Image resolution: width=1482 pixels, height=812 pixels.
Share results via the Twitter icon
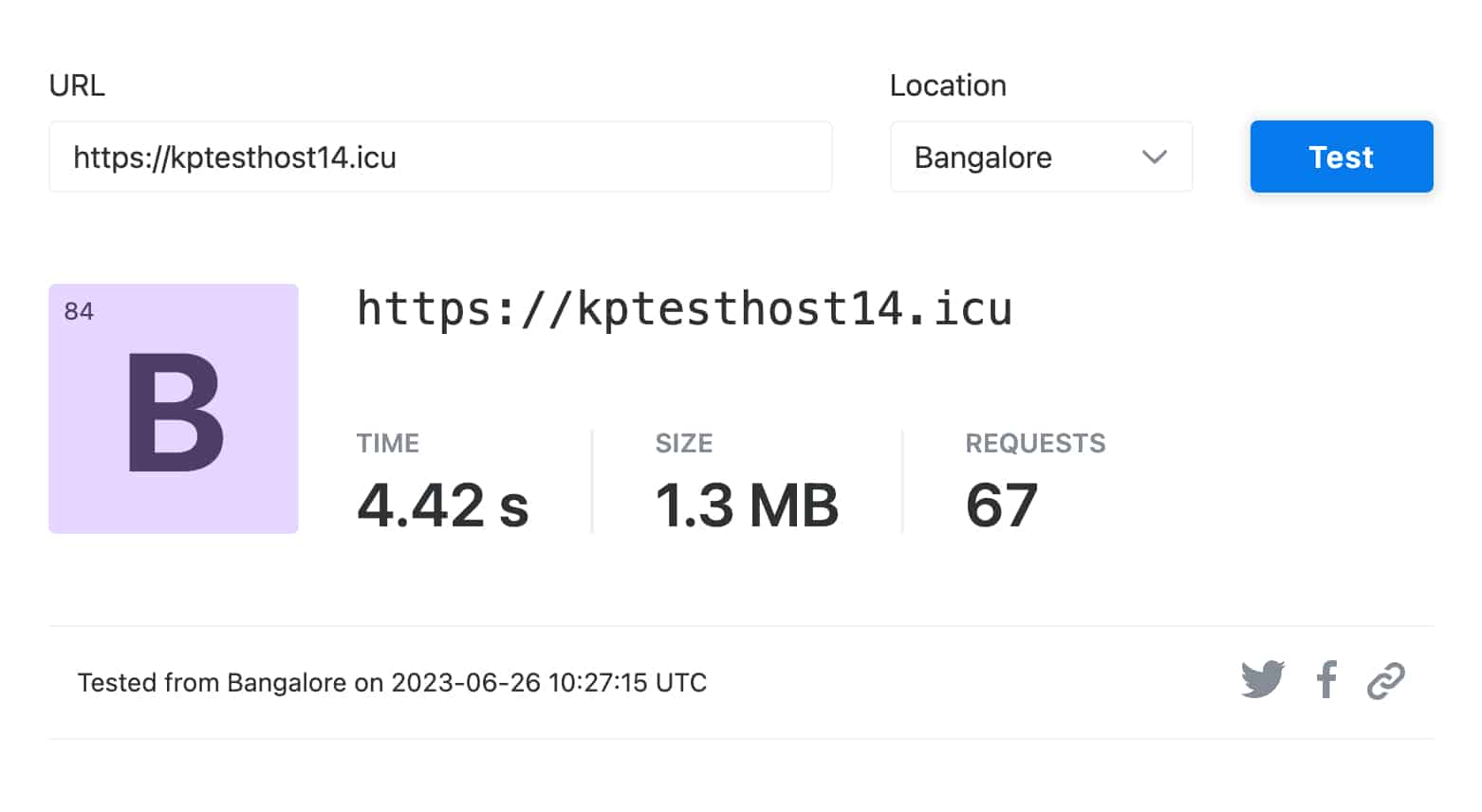pyautogui.click(x=1263, y=679)
